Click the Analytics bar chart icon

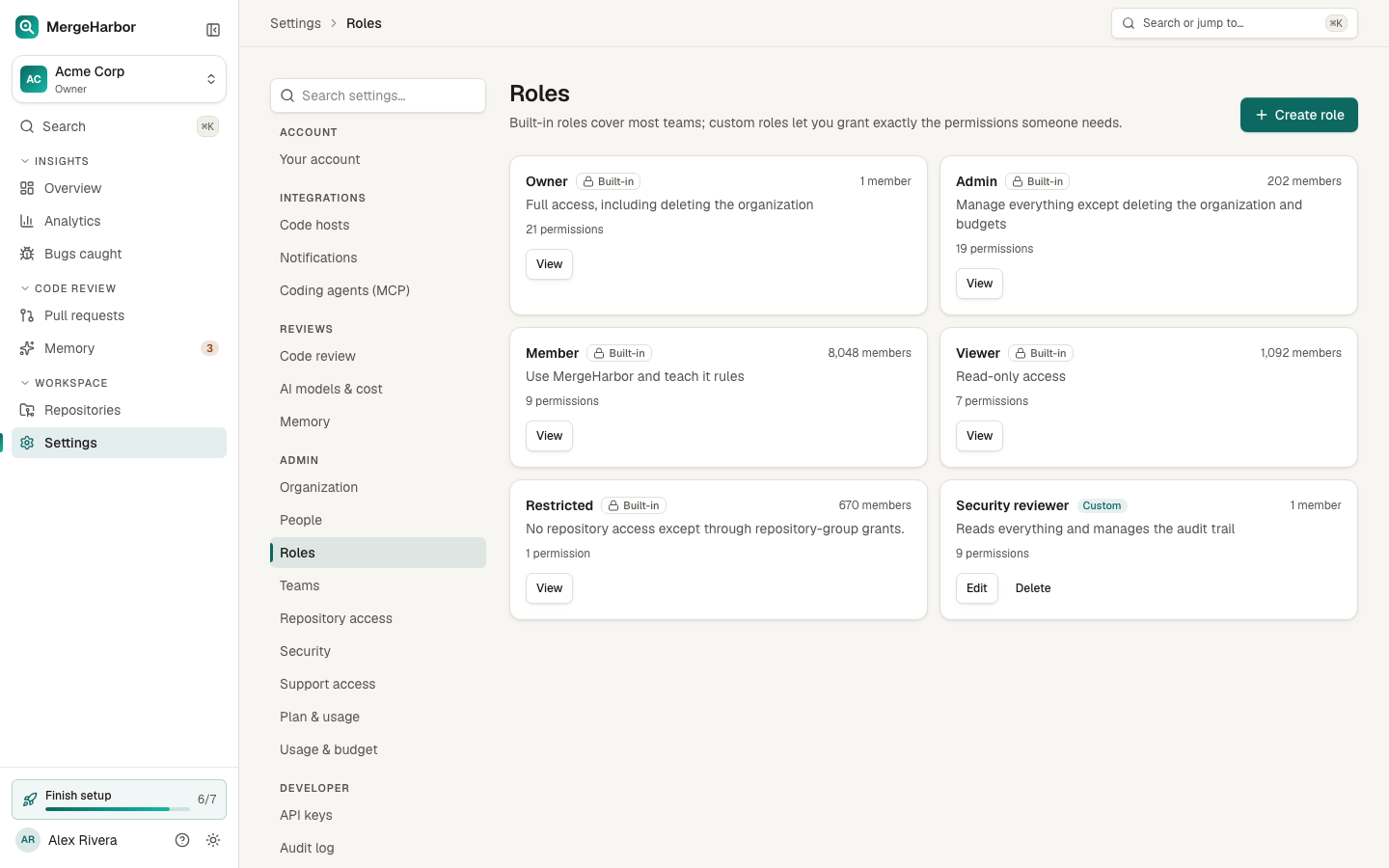(27, 221)
